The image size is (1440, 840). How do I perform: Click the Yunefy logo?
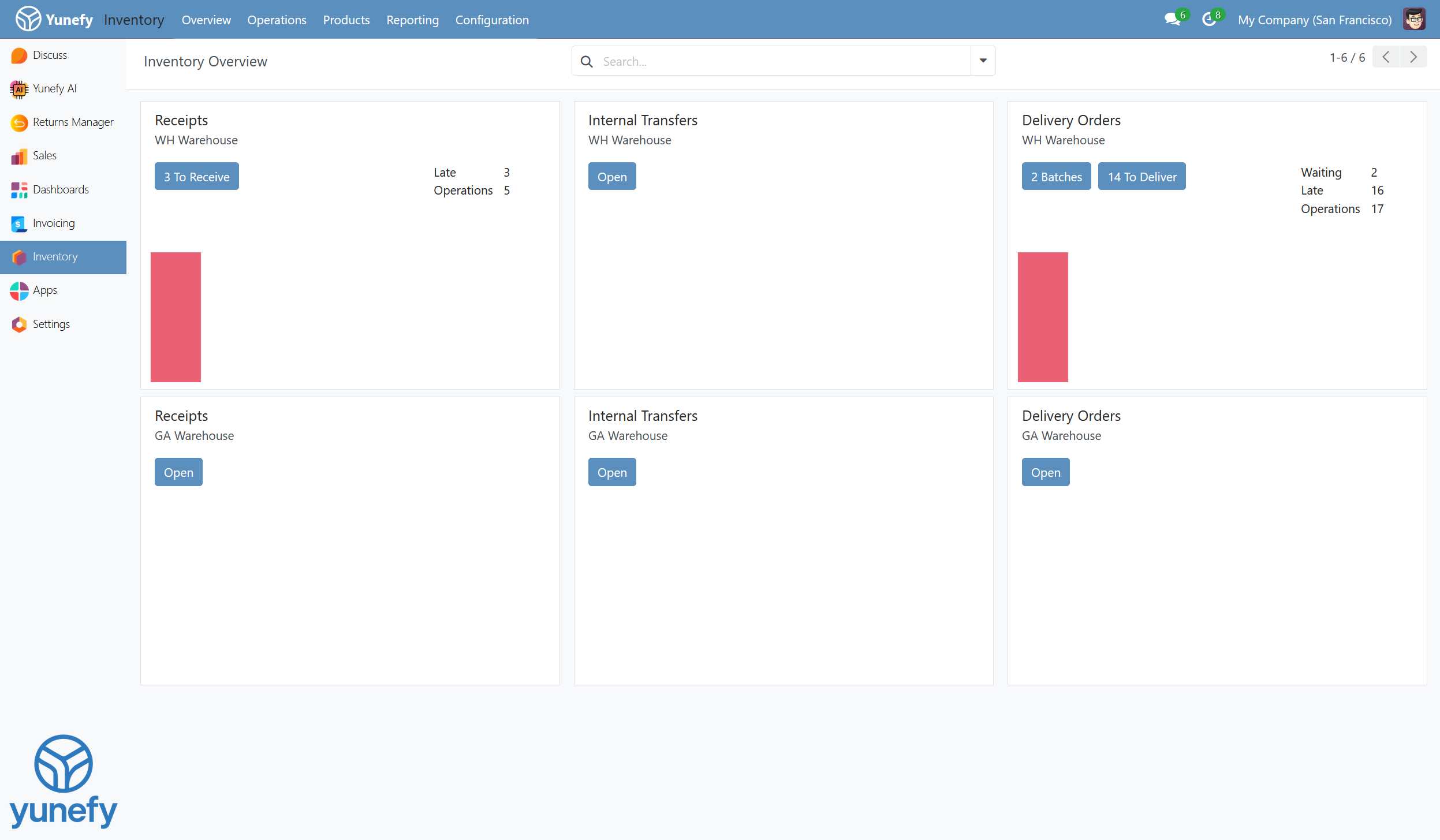click(x=29, y=18)
